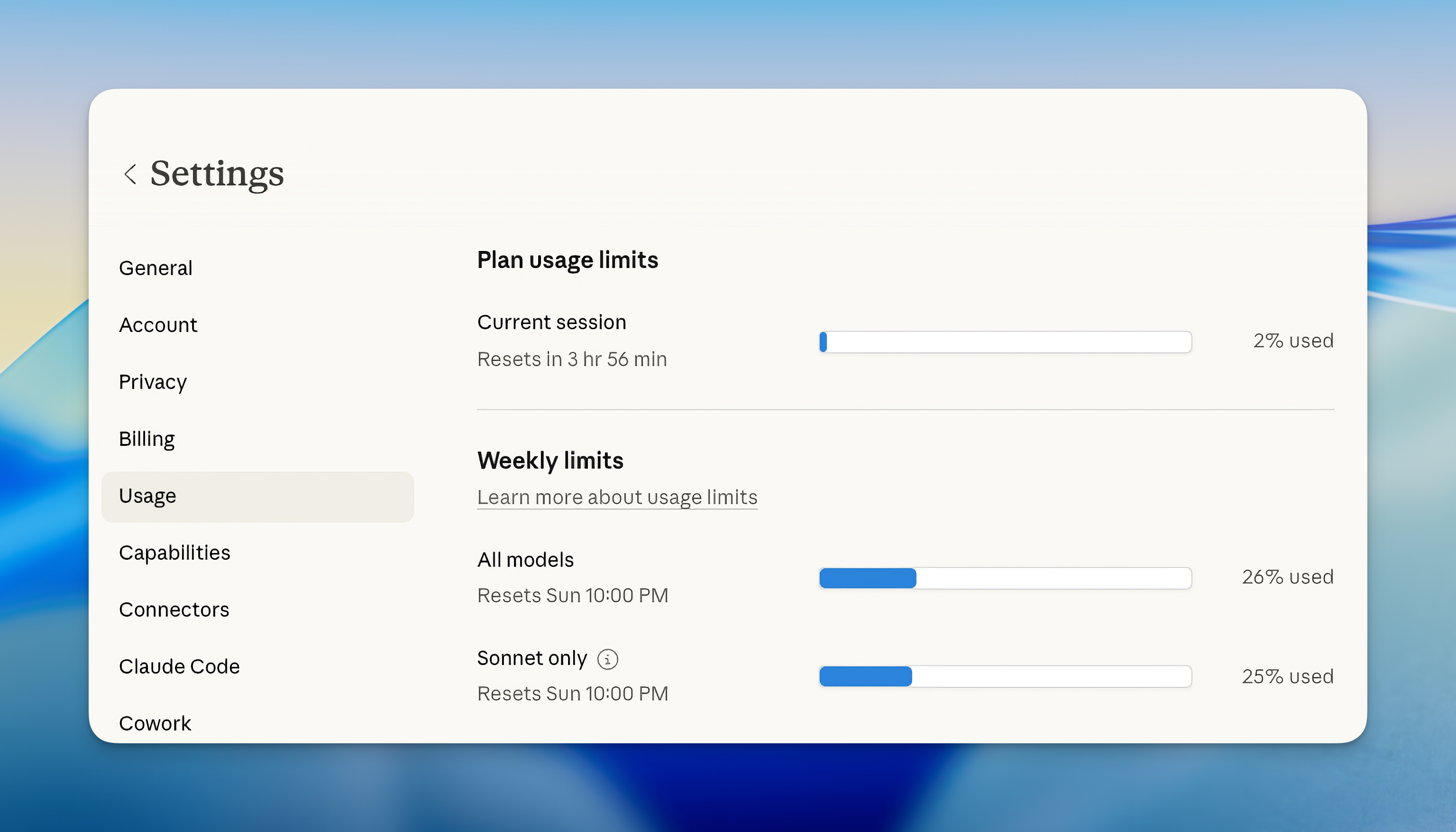The height and width of the screenshot is (832, 1456).
Task: Open the Account settings section
Action: tap(257, 325)
